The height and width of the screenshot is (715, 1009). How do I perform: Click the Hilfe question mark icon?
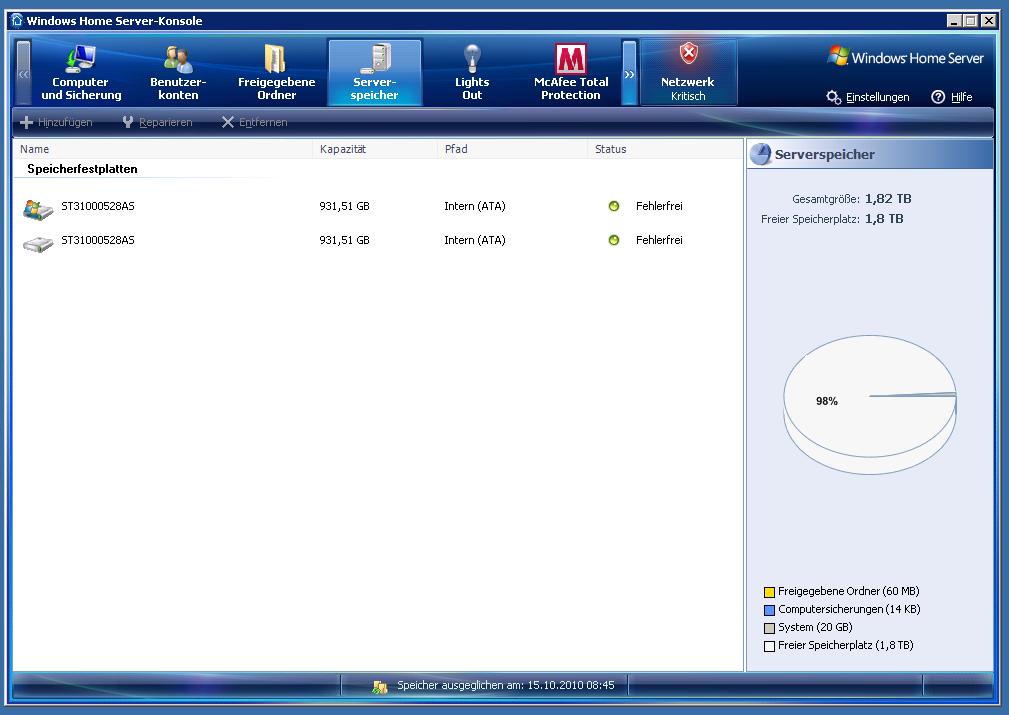click(938, 97)
